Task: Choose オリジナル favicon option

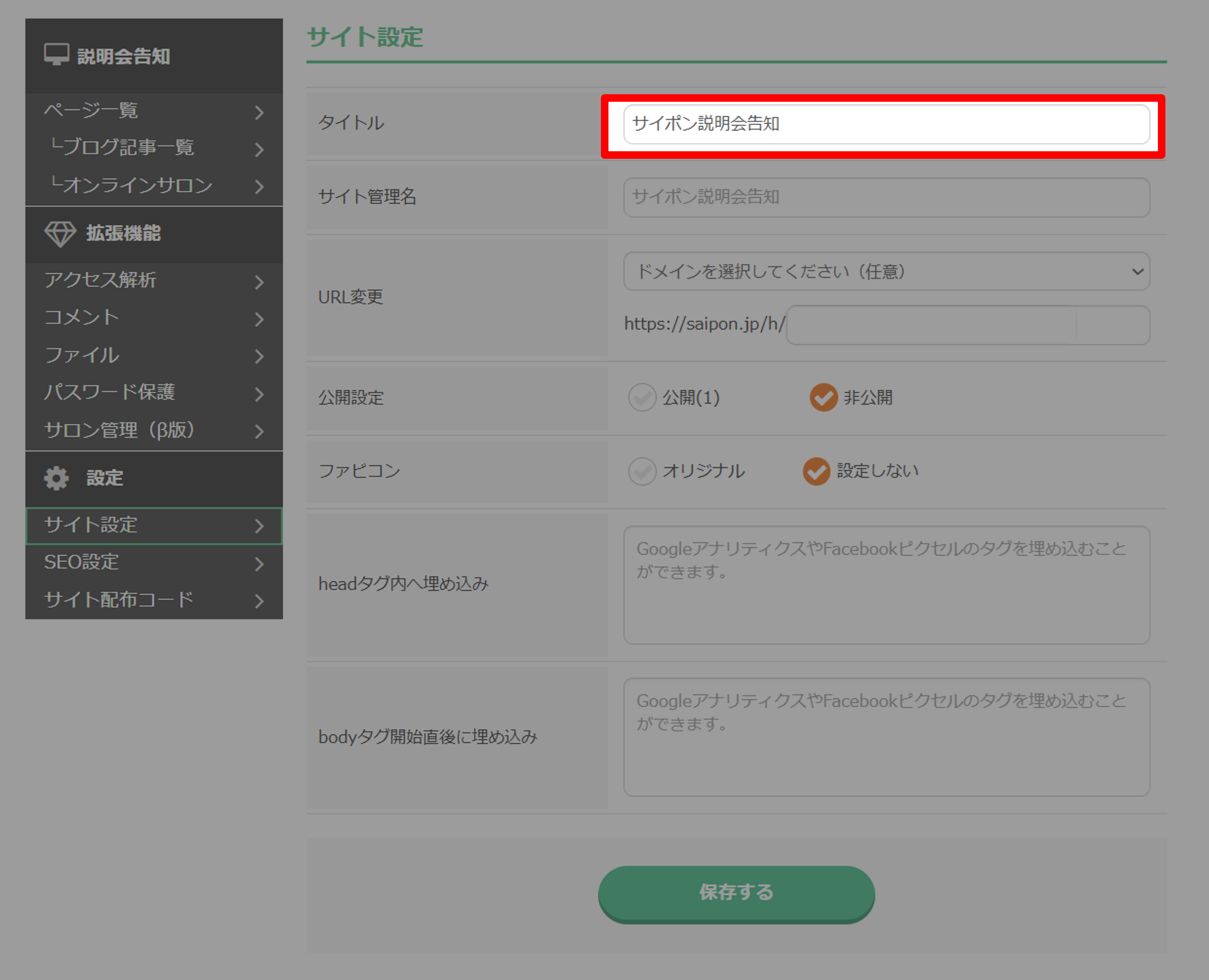Action: coord(642,471)
